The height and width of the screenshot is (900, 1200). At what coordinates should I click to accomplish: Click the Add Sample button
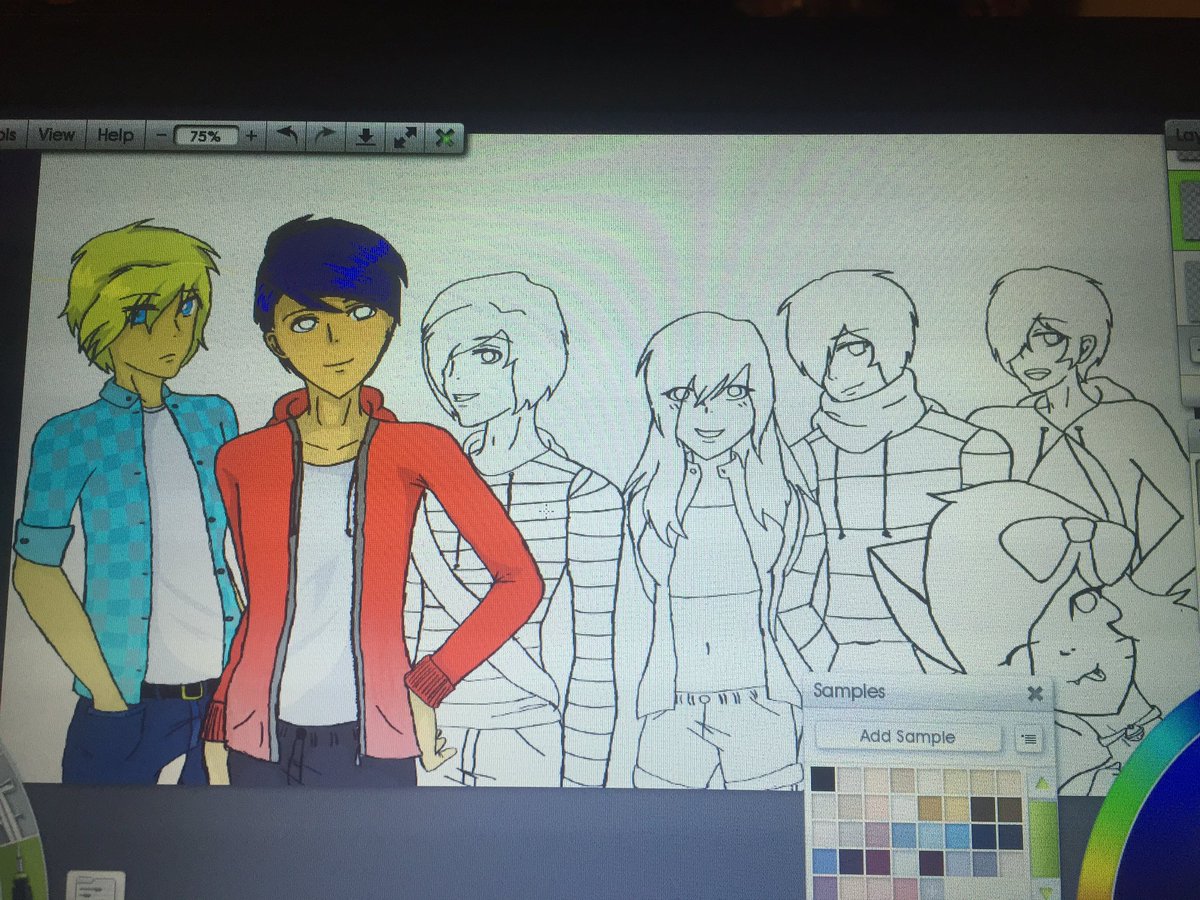(908, 737)
